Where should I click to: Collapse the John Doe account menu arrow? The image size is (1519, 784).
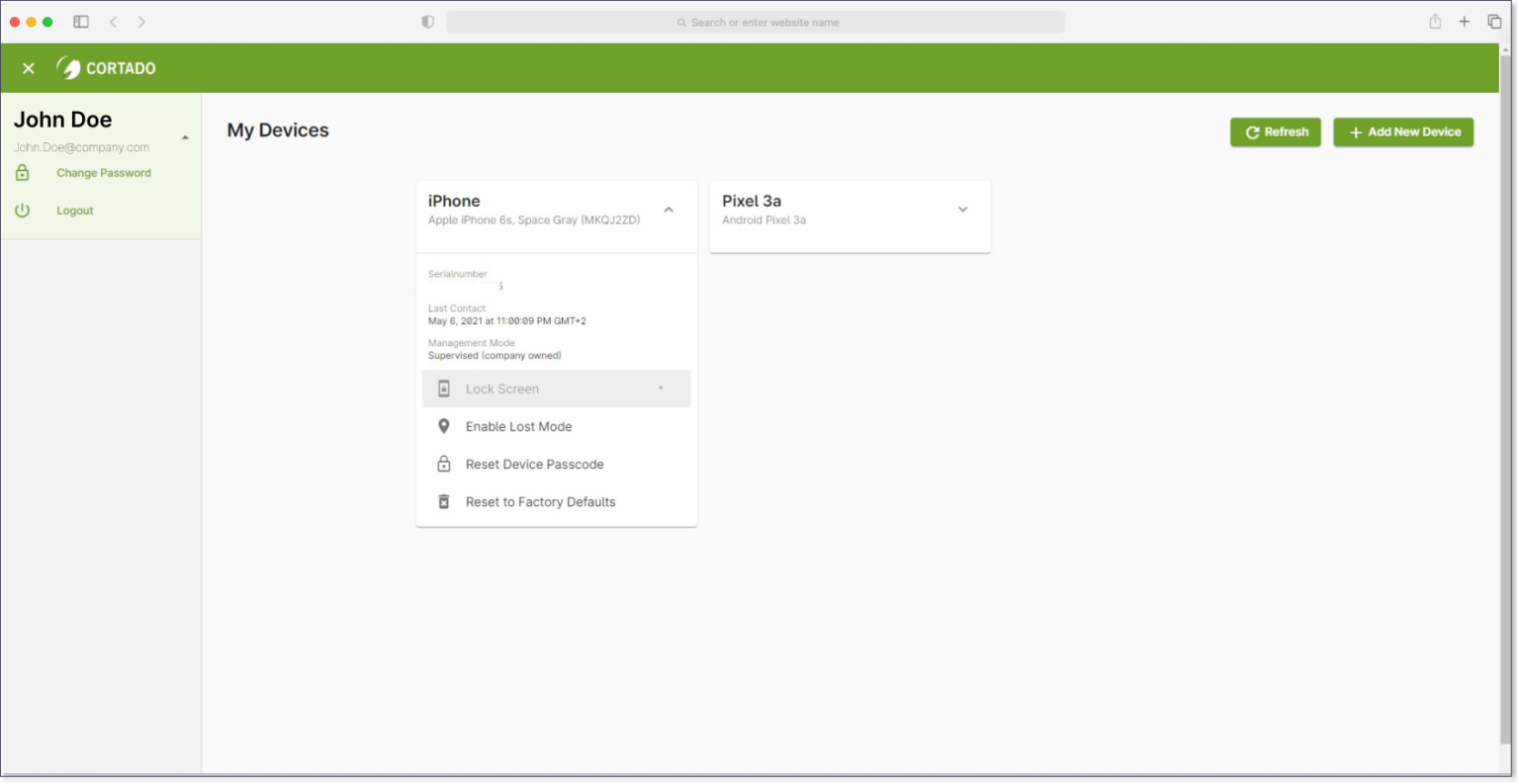pyautogui.click(x=185, y=137)
